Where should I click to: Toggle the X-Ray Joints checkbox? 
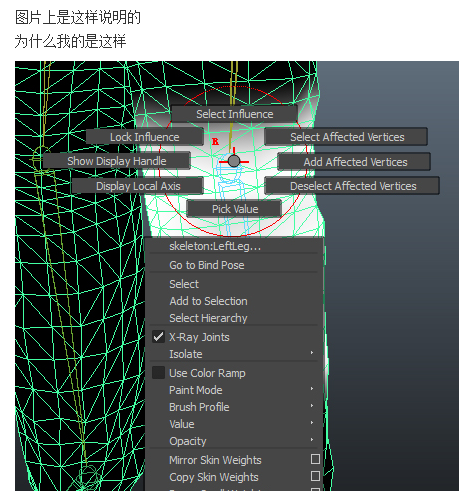tap(158, 337)
